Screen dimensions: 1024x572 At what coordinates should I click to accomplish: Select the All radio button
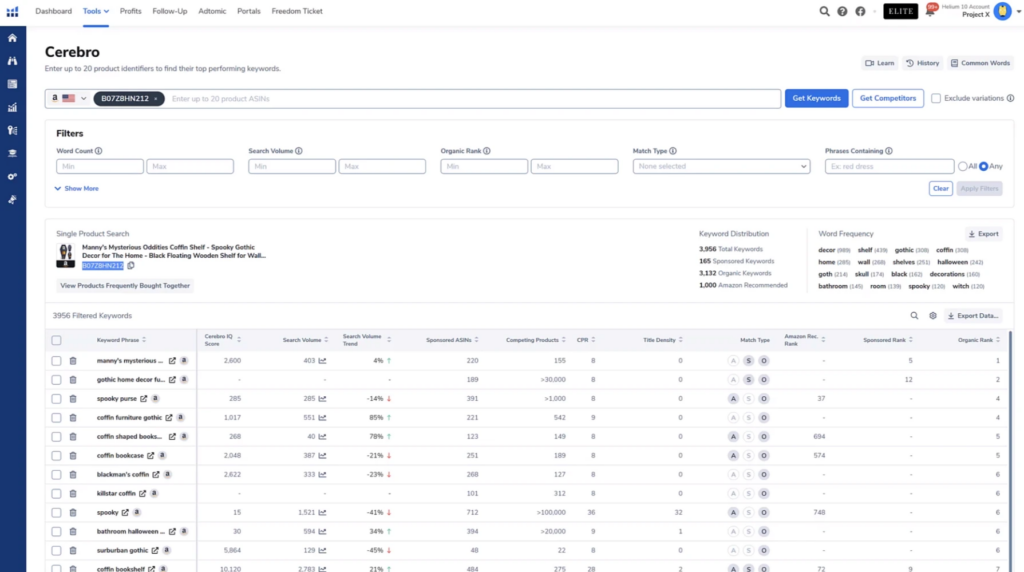tap(963, 167)
